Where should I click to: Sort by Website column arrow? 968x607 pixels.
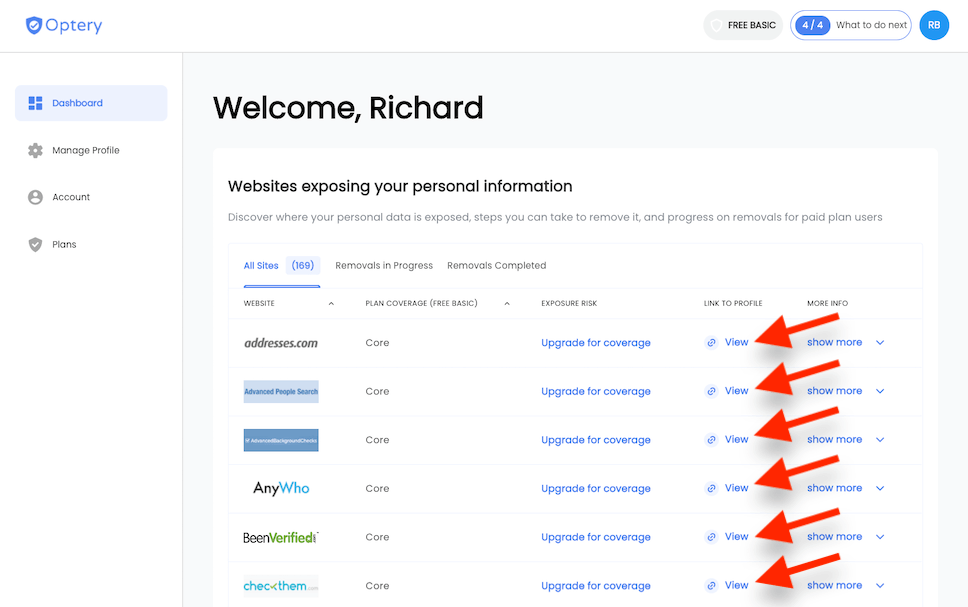(331, 304)
